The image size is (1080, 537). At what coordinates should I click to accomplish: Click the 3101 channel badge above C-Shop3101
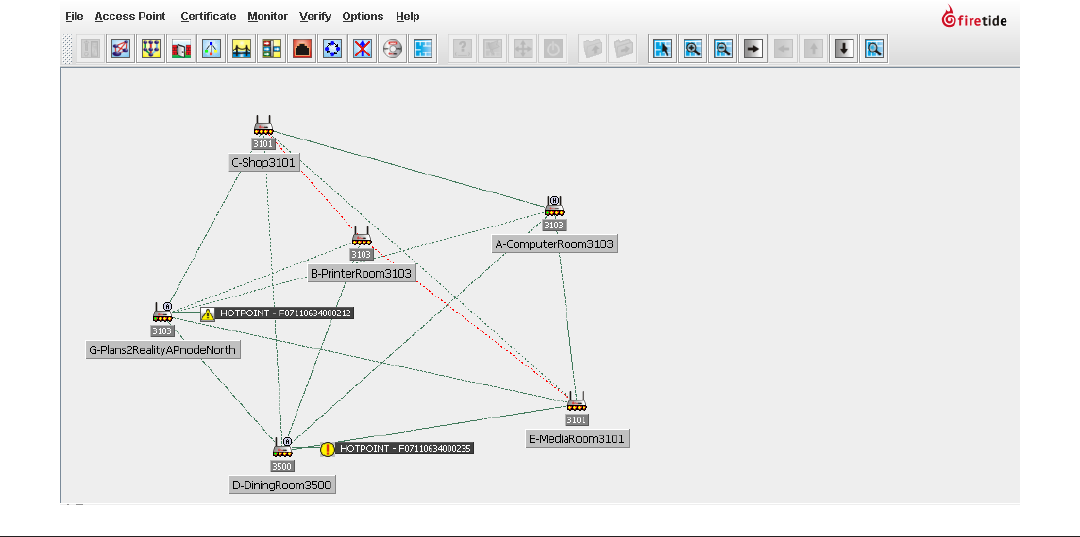pos(264,144)
